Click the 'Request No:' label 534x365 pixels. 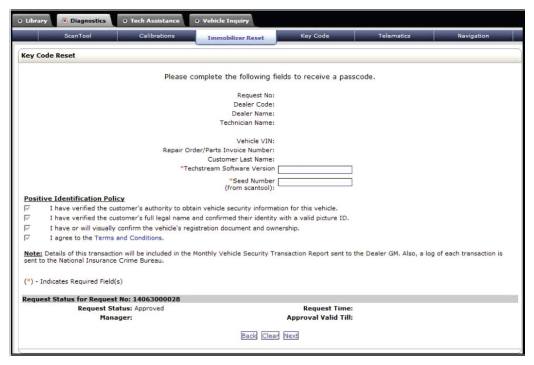pyautogui.click(x=256, y=95)
